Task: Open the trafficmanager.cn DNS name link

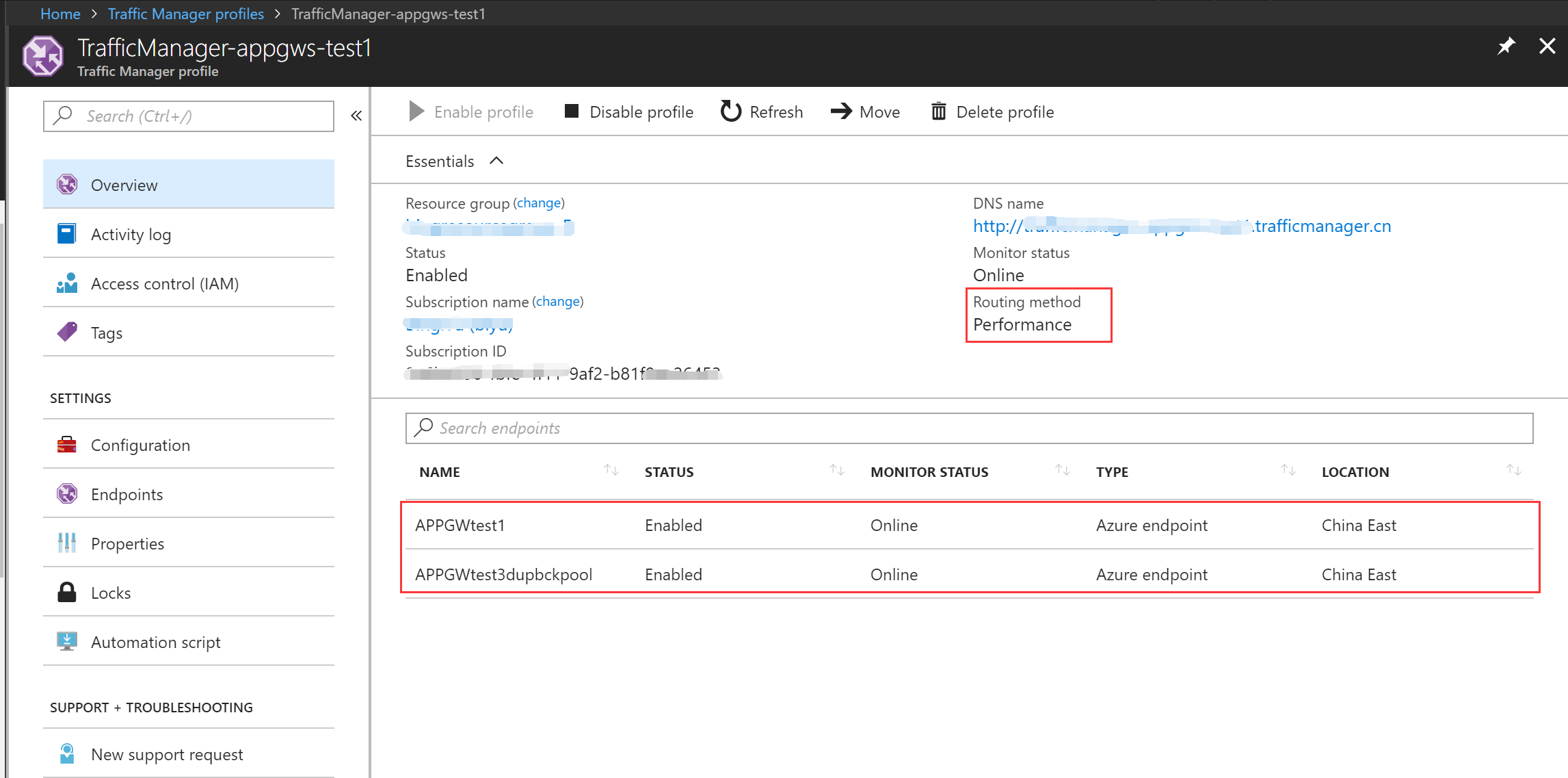Action: coord(1322,226)
